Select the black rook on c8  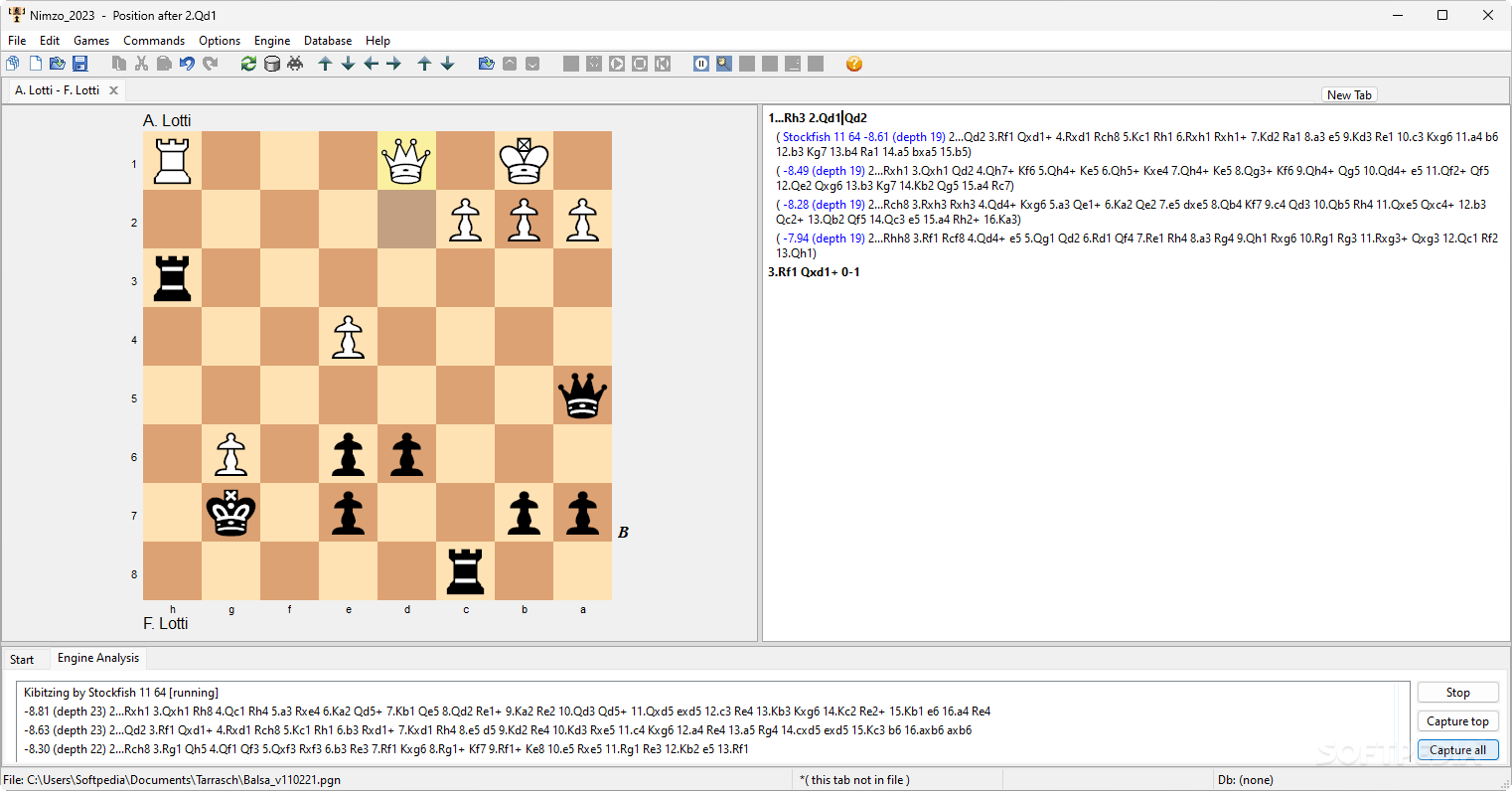(x=465, y=570)
